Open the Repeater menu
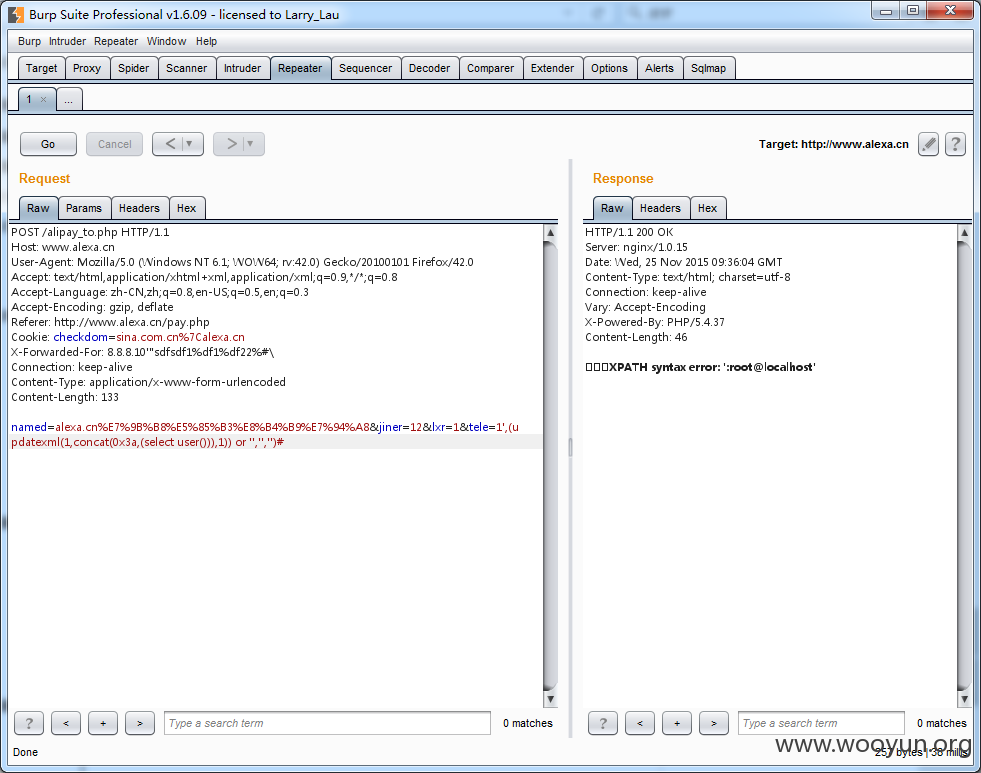The height and width of the screenshot is (773, 981). coord(116,41)
